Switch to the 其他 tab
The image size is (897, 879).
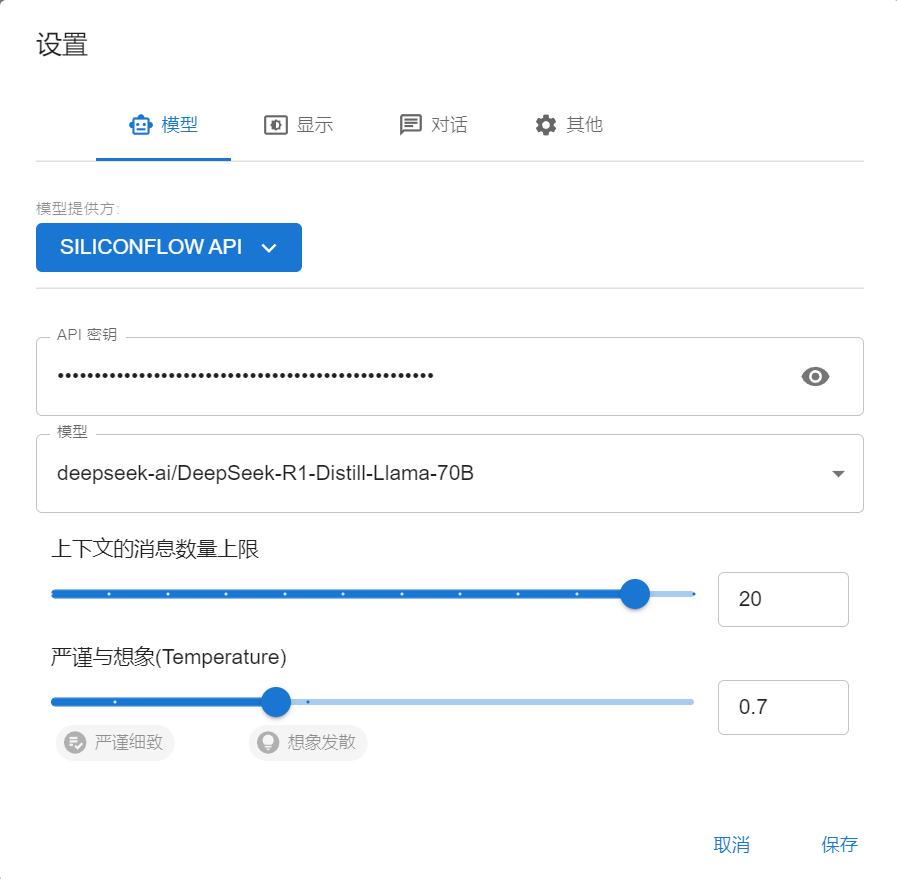[569, 125]
